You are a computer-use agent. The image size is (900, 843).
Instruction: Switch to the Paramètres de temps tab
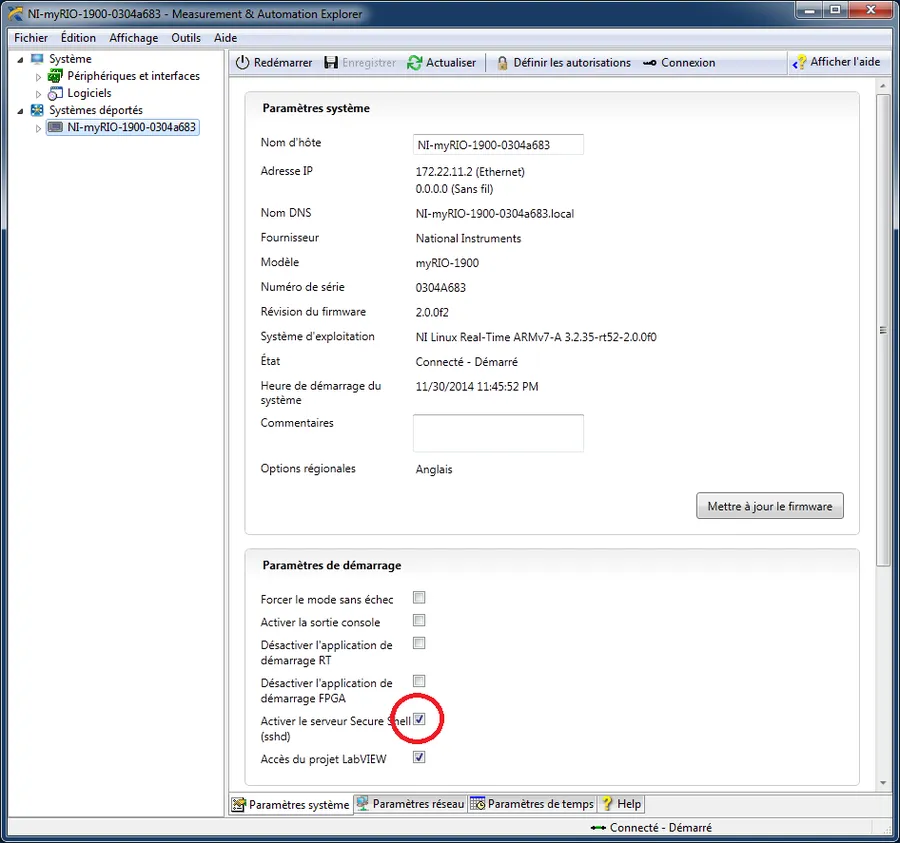coord(533,804)
